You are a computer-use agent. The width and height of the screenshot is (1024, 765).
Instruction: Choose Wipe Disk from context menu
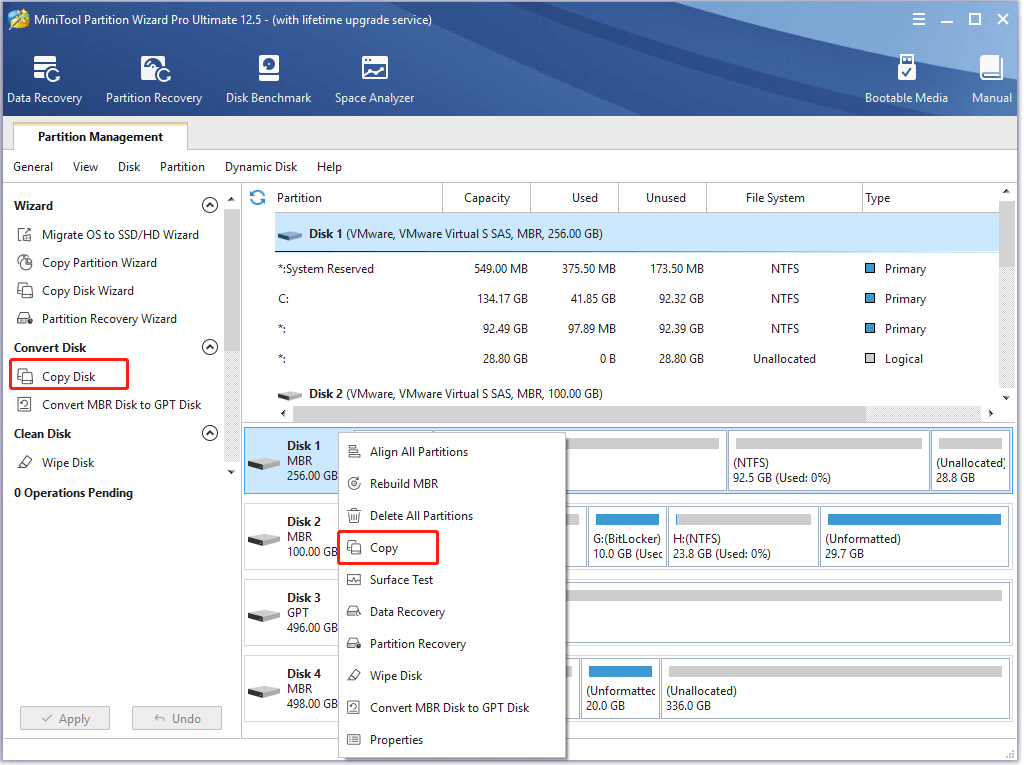coord(452,675)
